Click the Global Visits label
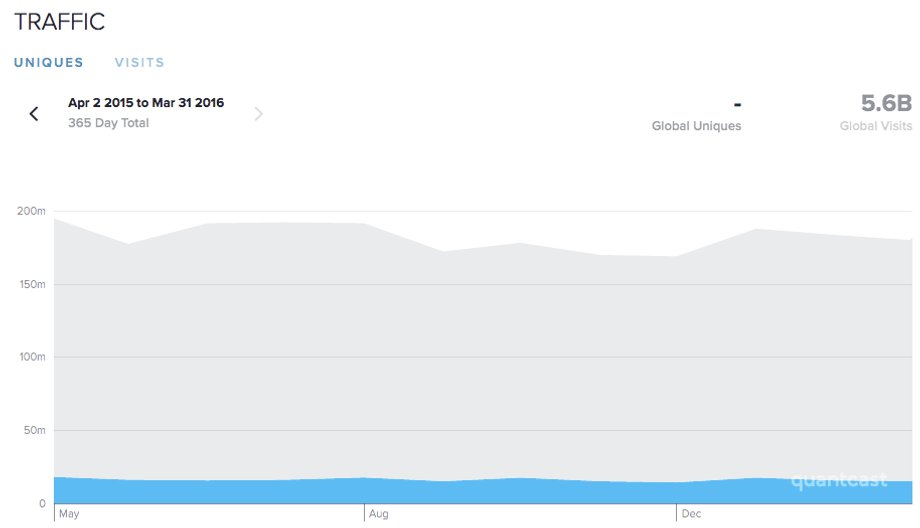The image size is (920, 528). click(x=875, y=126)
